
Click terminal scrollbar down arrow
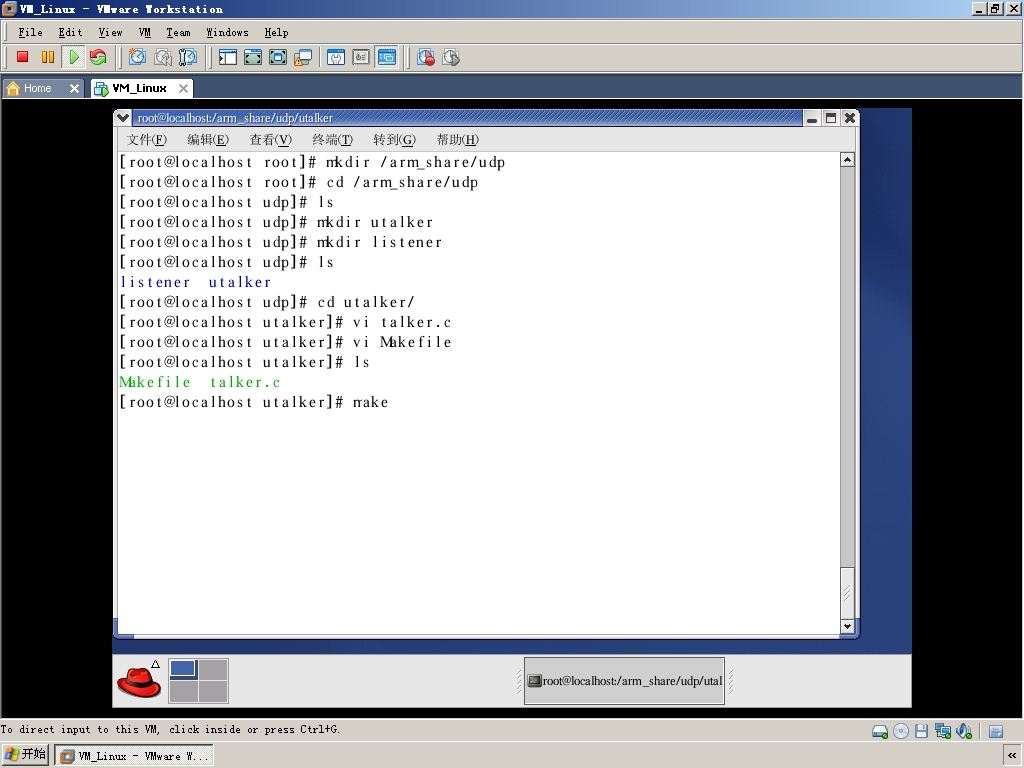(x=847, y=626)
